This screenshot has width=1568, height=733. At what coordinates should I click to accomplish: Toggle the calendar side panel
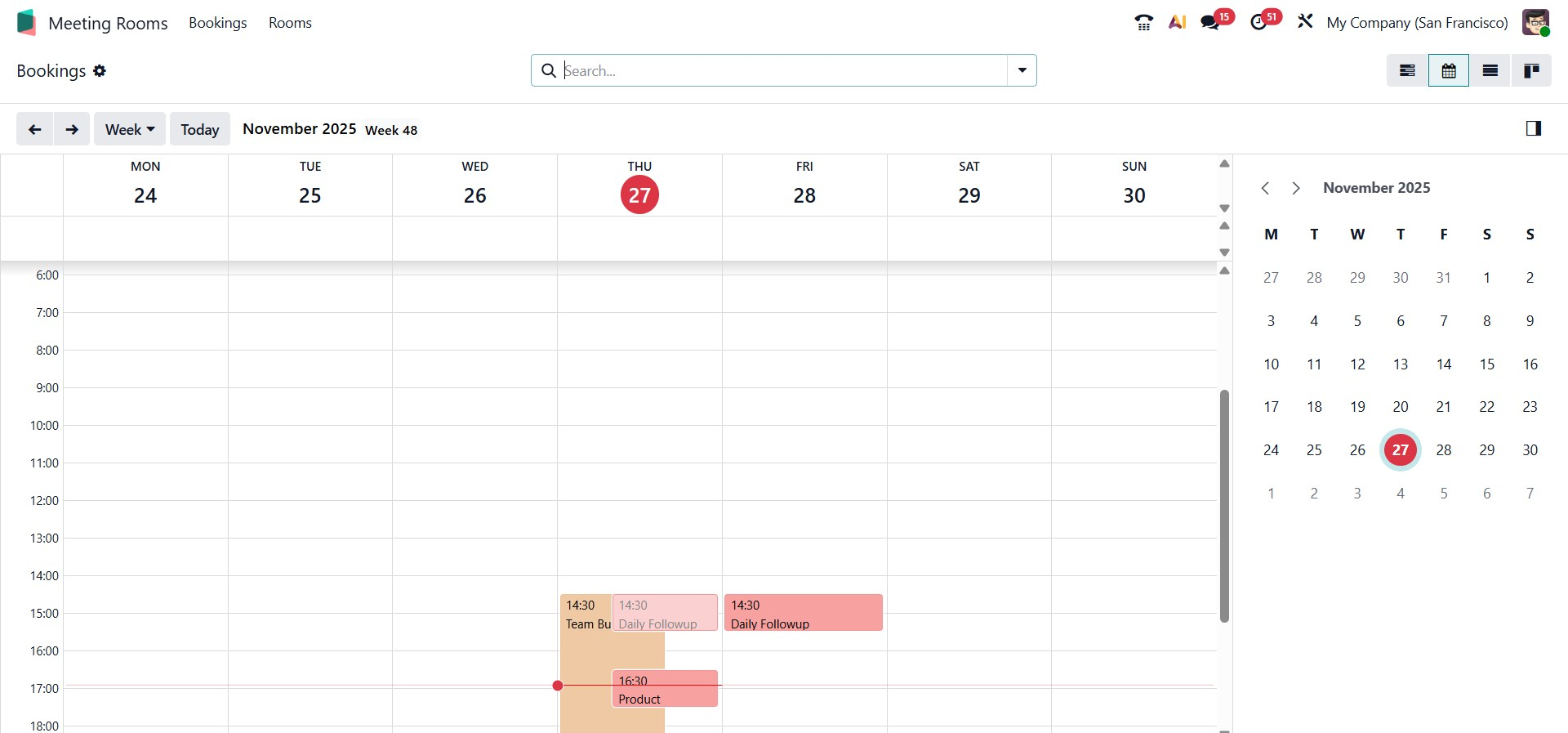coord(1533,128)
